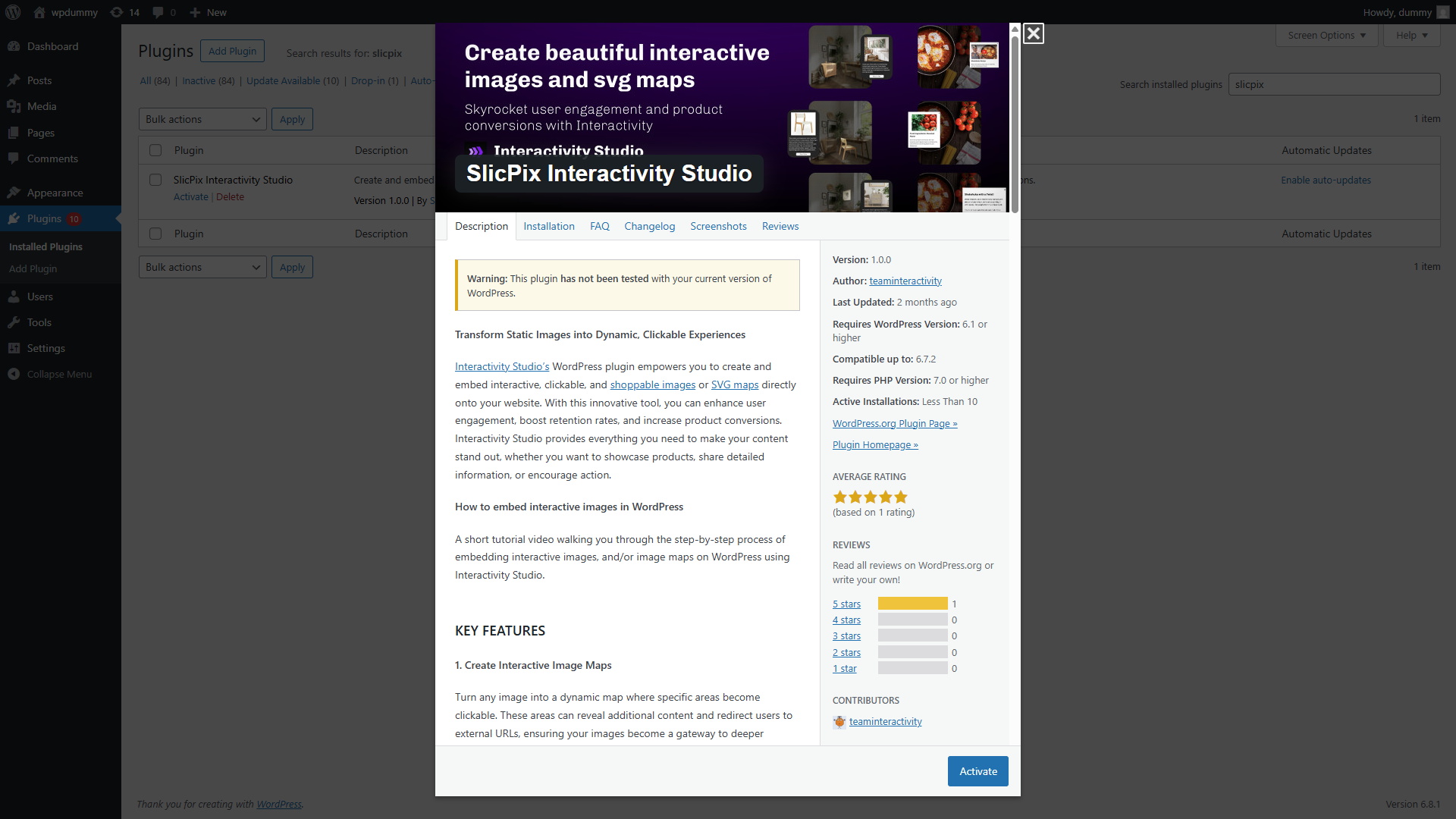
Task: Open Interactivity Studio's link in description
Action: pyautogui.click(x=502, y=366)
